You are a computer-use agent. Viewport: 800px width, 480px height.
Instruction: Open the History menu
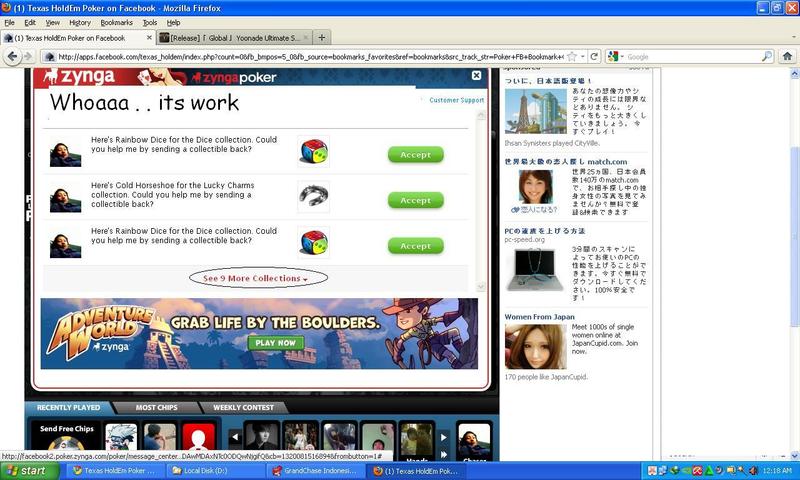tap(80, 22)
